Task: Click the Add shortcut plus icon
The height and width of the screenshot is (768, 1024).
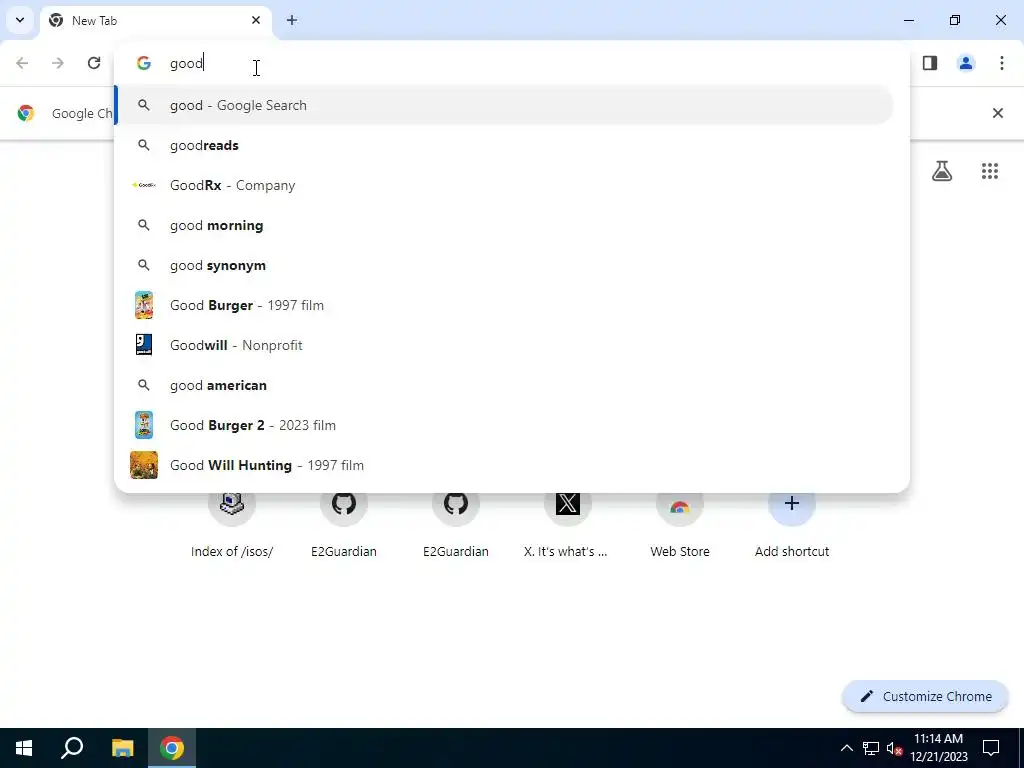Action: pyautogui.click(x=792, y=504)
